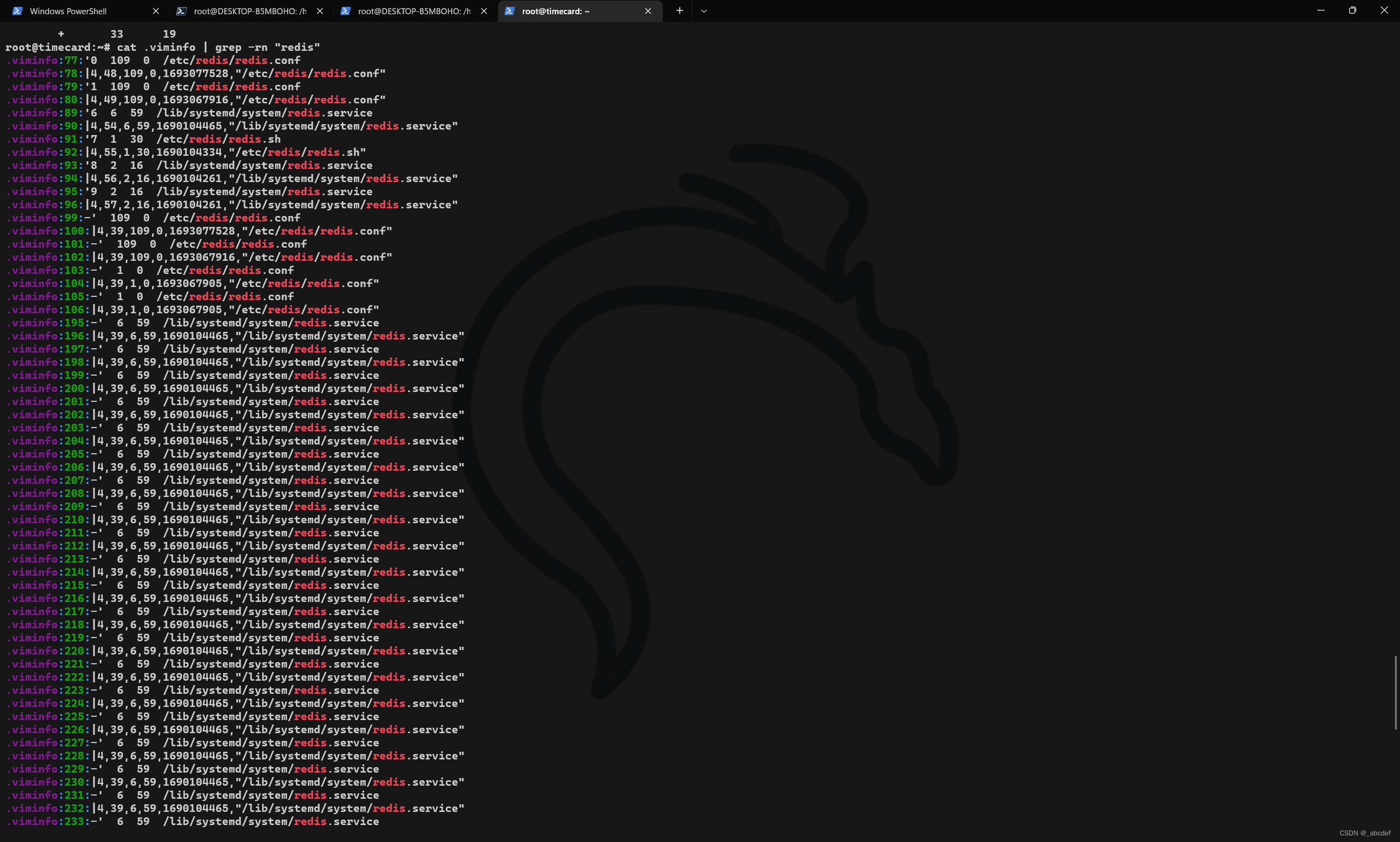Viewport: 1400px width, 842px height.
Task: Switch to first root@DESKTOP-B5MBOHO tab
Action: coord(250,11)
